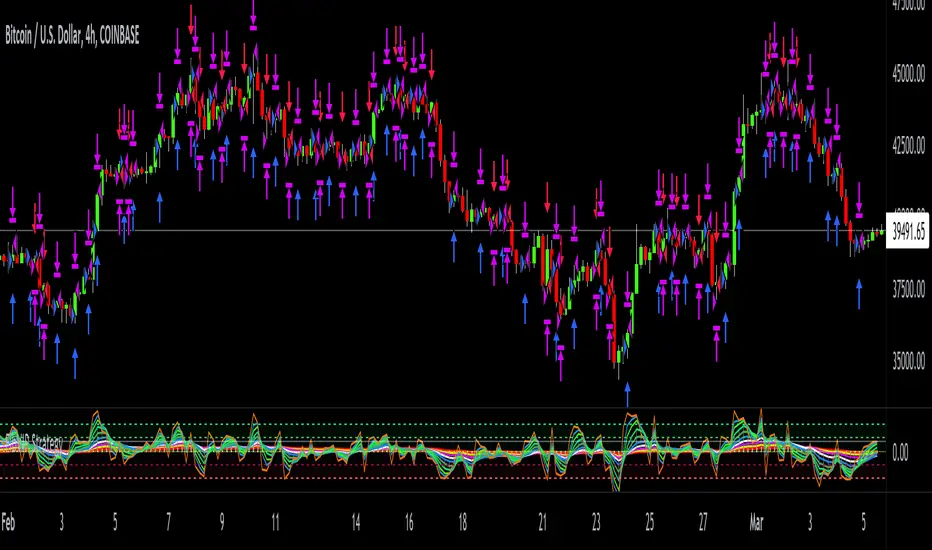932x550 pixels.
Task: Choose the 16 date on time axis
Action: [409, 523]
